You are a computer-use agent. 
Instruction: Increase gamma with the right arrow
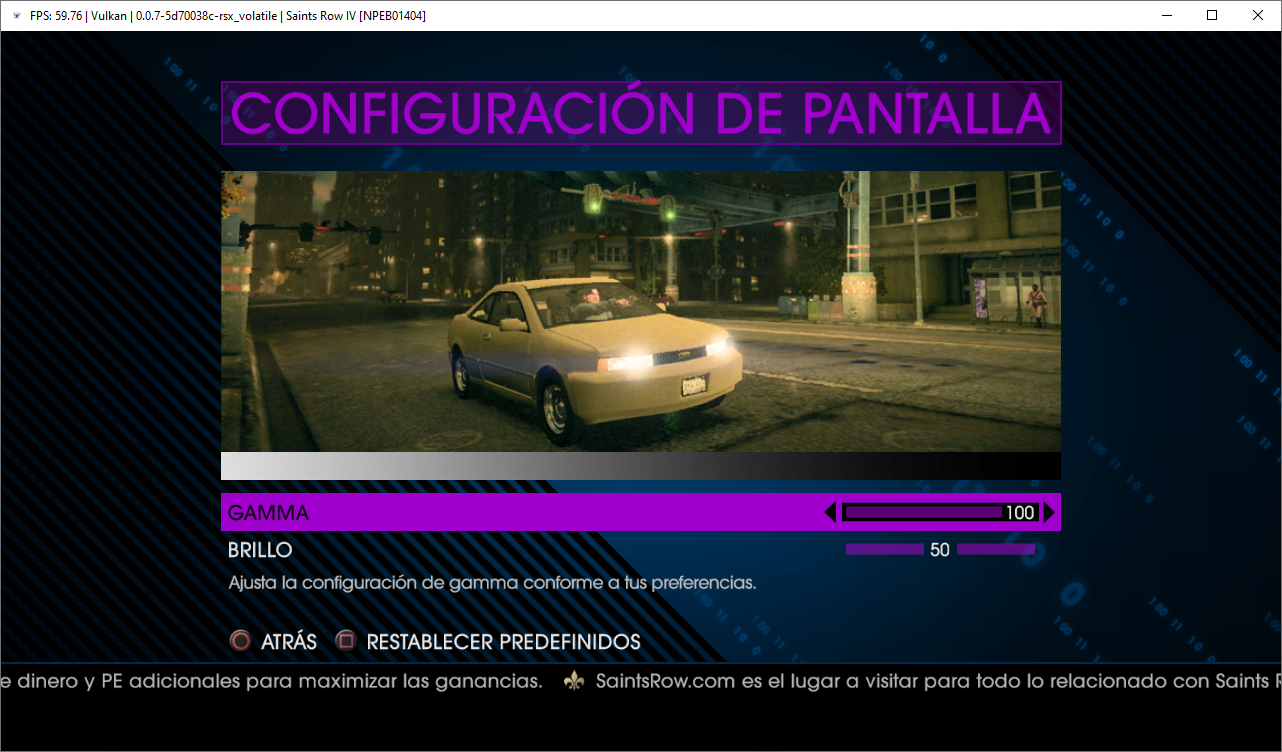pyautogui.click(x=1049, y=512)
